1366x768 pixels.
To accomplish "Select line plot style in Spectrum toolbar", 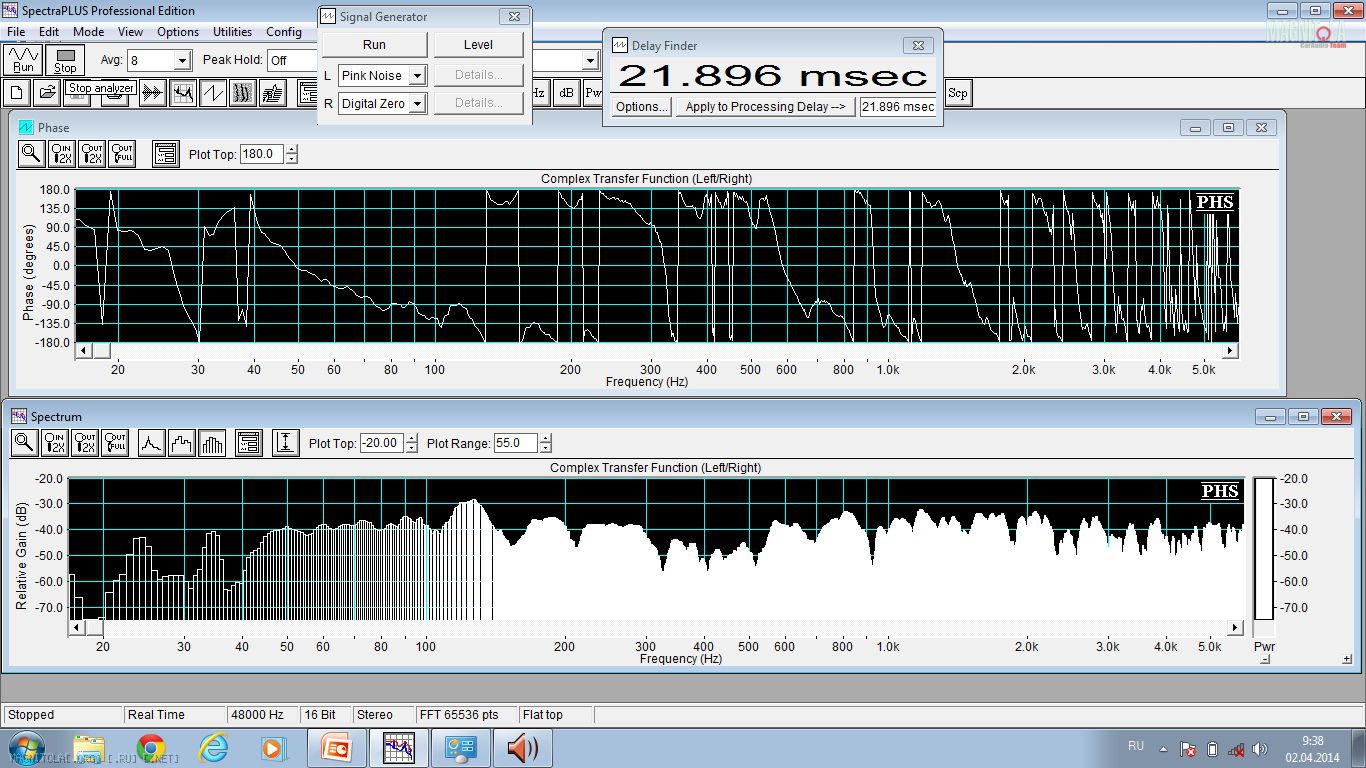I will click(x=151, y=443).
